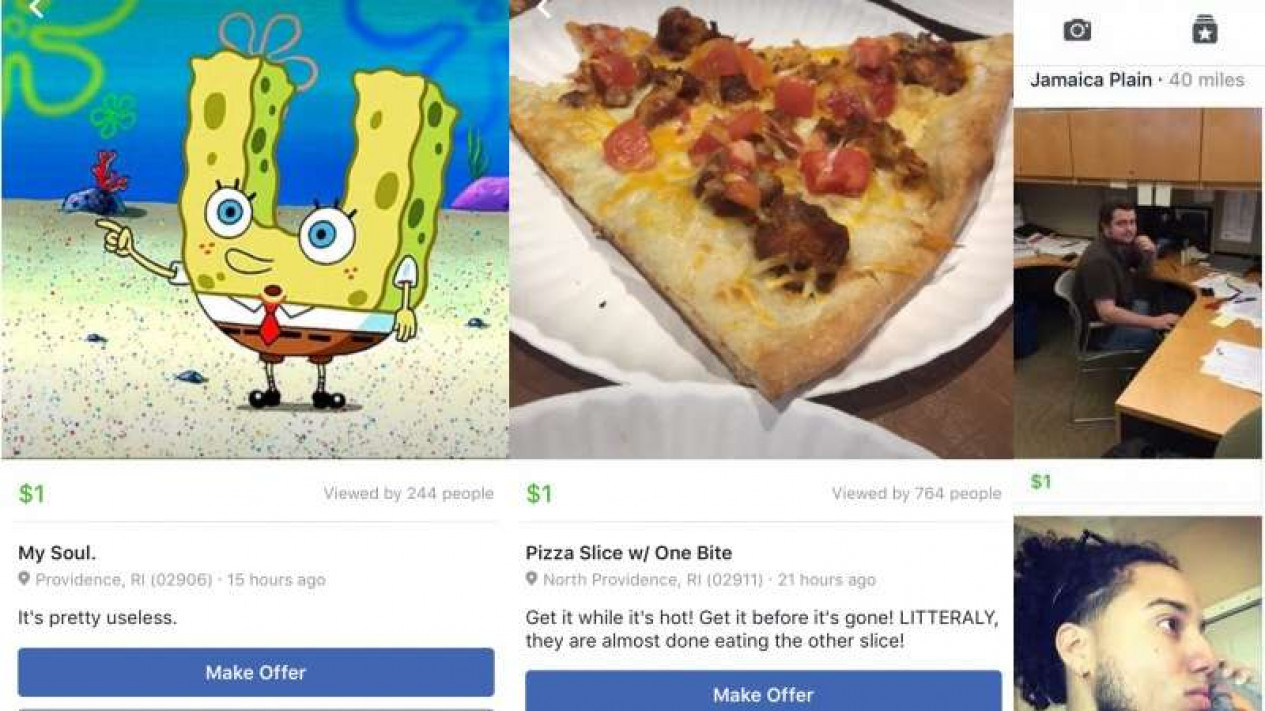
Task: Open the office desk listing thumbnail
Action: coord(1138,283)
